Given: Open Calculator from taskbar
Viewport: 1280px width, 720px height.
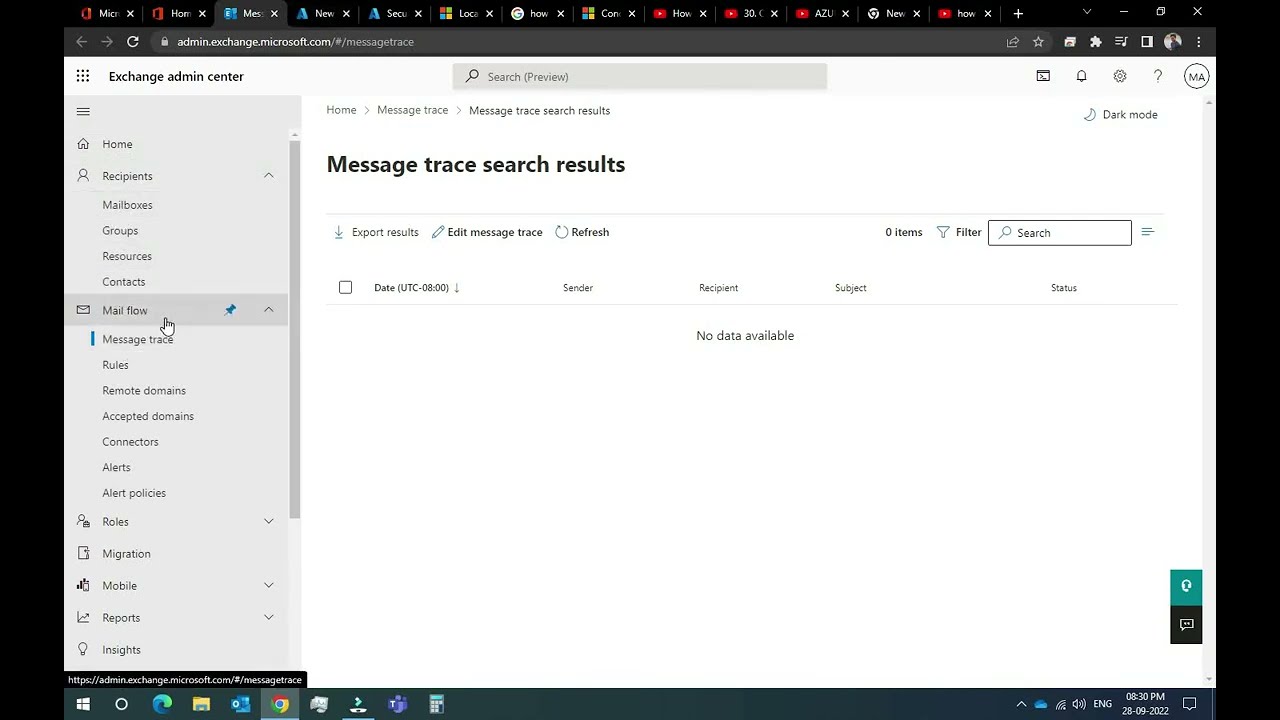Looking at the screenshot, I should tap(436, 704).
